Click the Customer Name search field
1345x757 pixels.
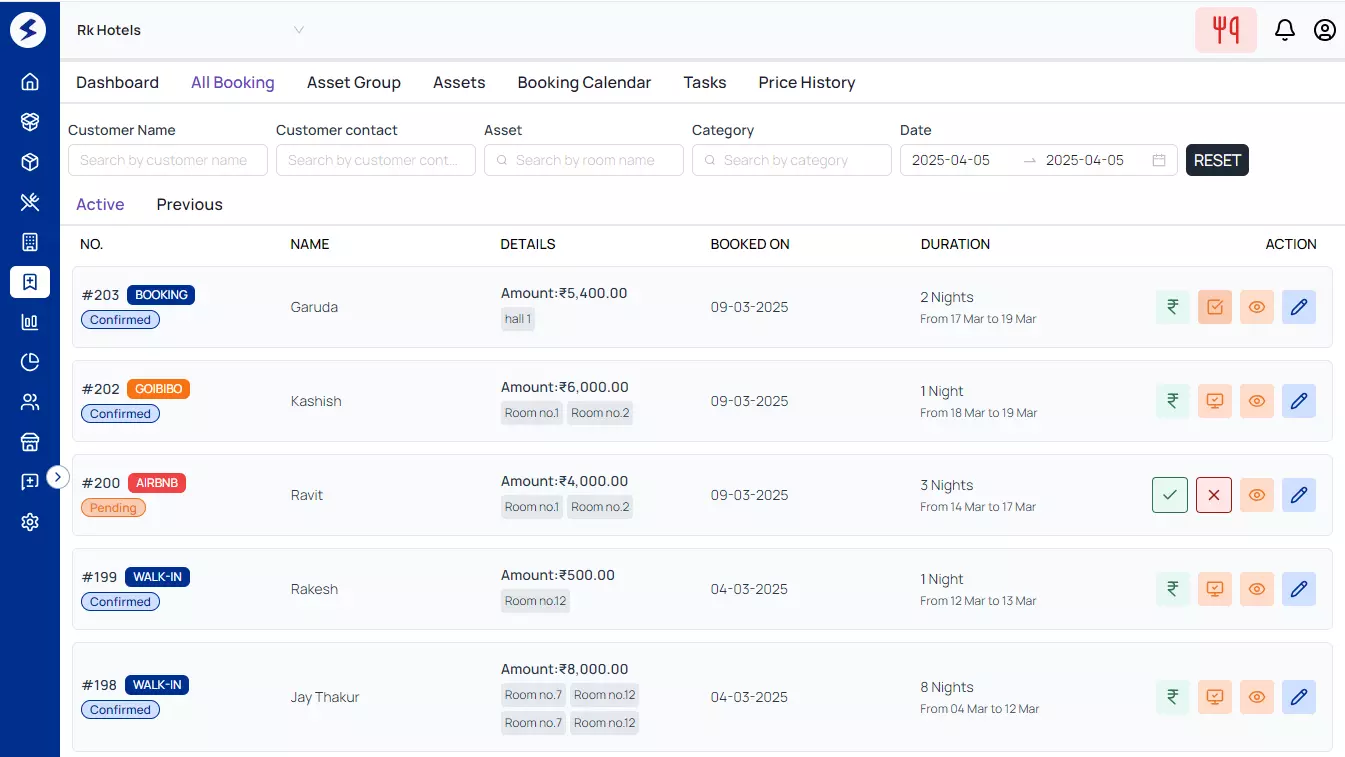click(x=167, y=159)
